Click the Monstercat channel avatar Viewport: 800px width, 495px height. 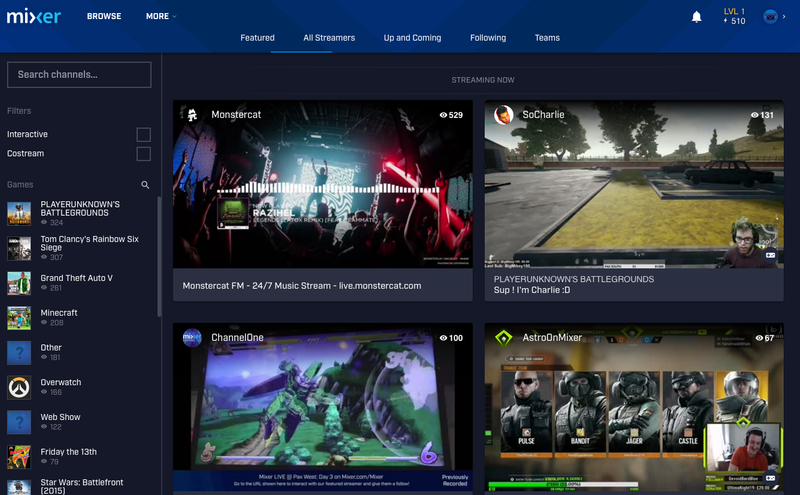tap(193, 115)
